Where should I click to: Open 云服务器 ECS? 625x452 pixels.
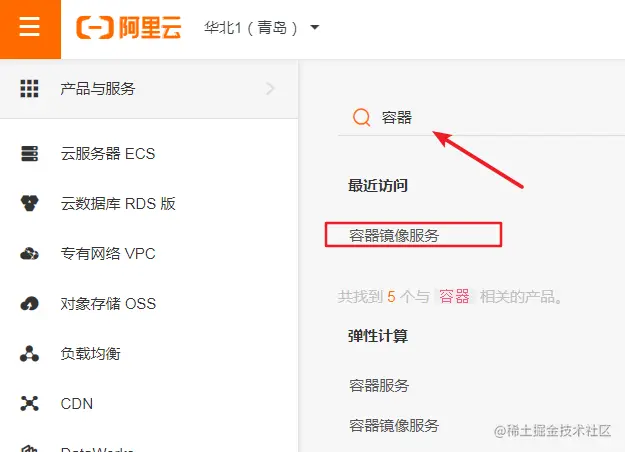click(108, 154)
